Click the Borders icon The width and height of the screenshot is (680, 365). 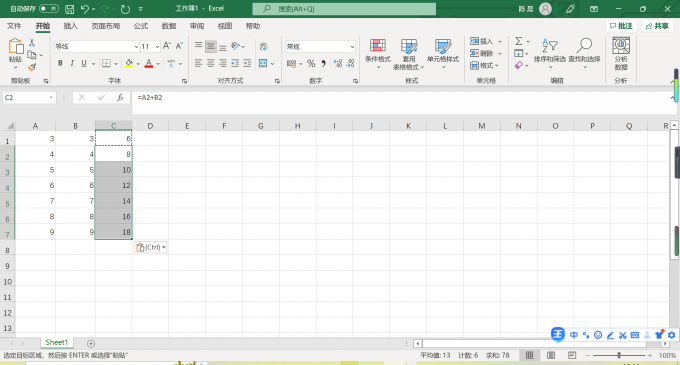(x=106, y=63)
